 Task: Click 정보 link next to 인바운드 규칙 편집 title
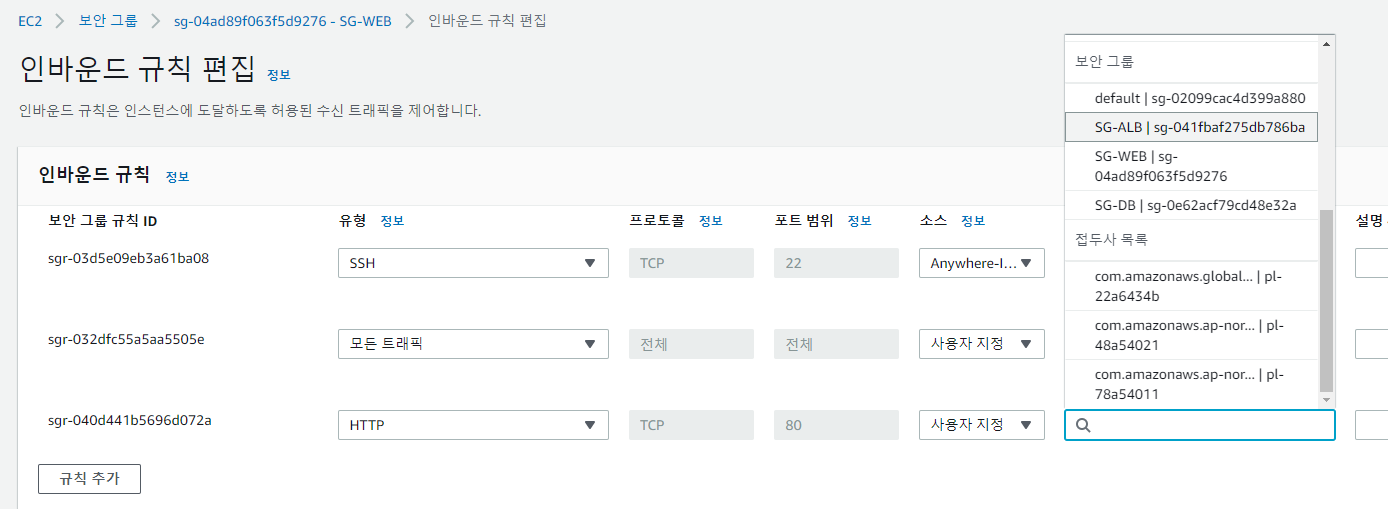pos(279,75)
